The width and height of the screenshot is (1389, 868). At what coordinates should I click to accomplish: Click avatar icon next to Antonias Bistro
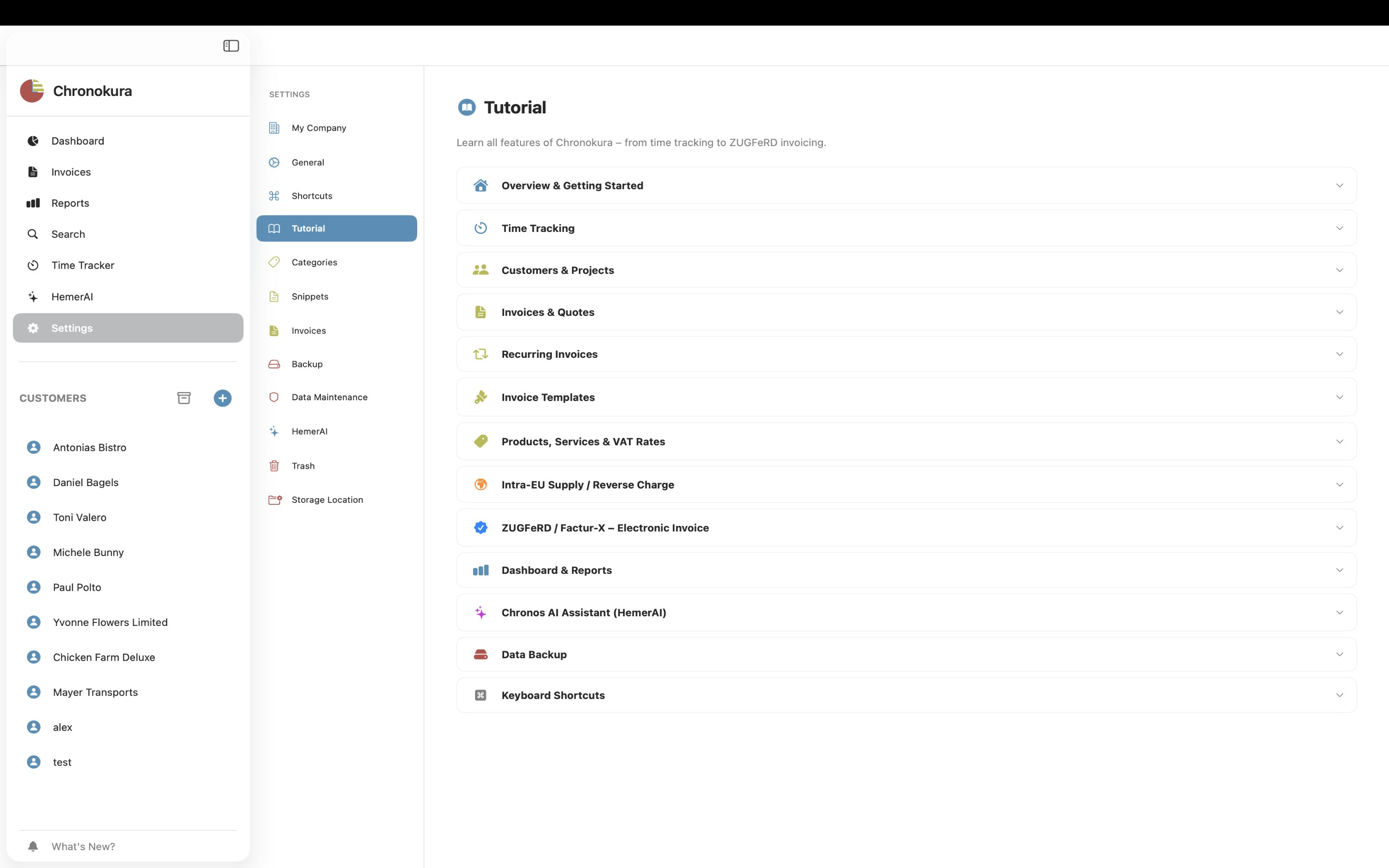[x=34, y=447]
